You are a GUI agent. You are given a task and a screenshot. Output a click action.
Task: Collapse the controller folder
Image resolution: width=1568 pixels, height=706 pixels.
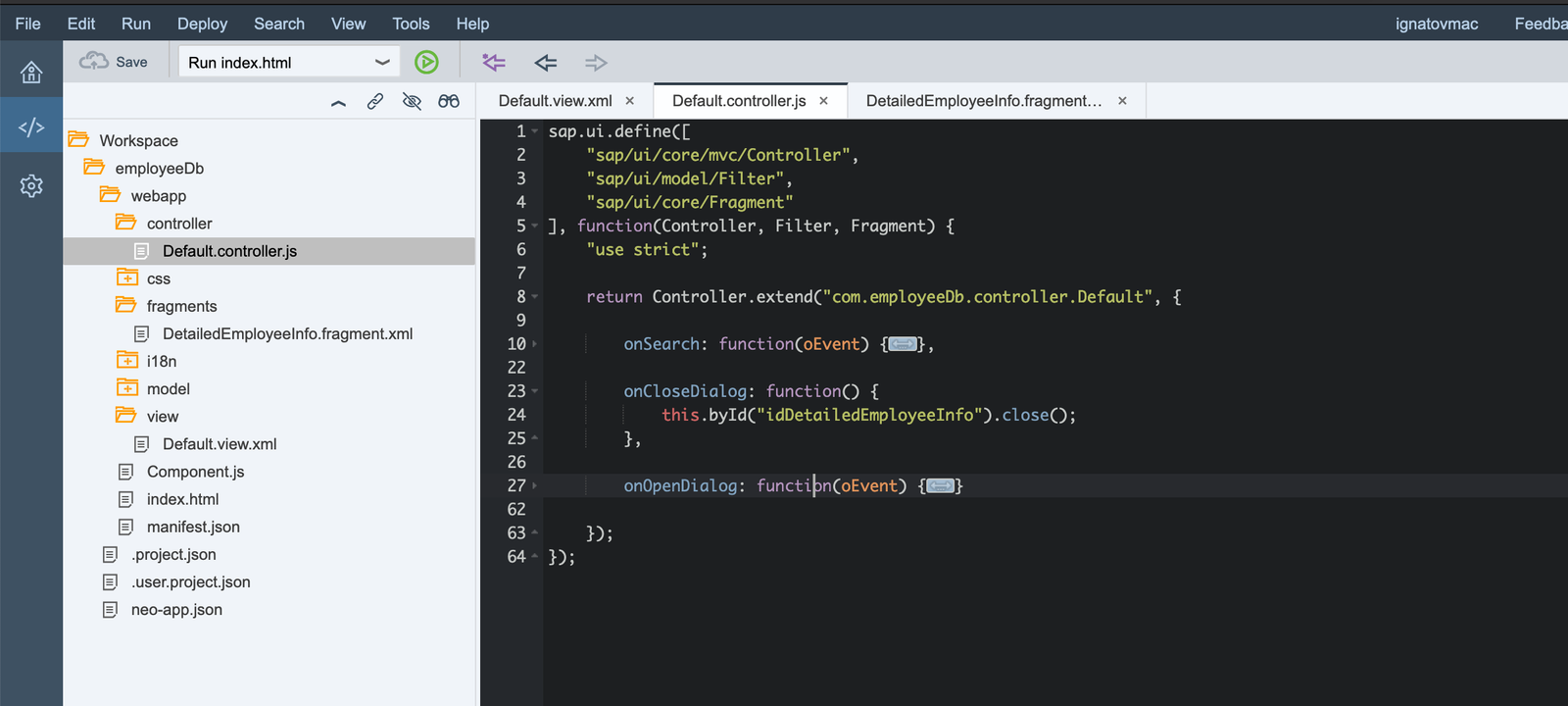125,223
